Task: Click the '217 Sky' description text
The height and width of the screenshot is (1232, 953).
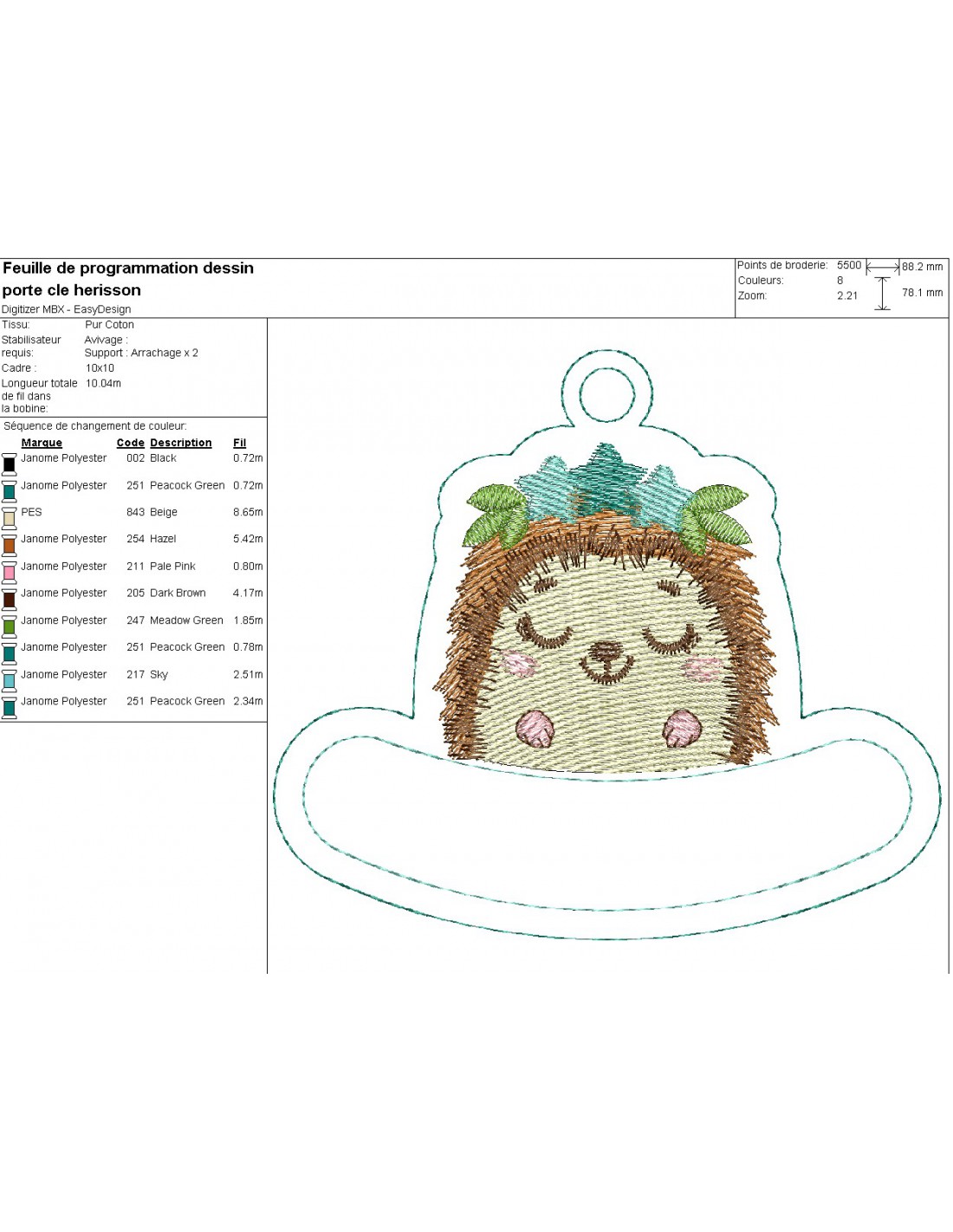Action: coord(147,675)
